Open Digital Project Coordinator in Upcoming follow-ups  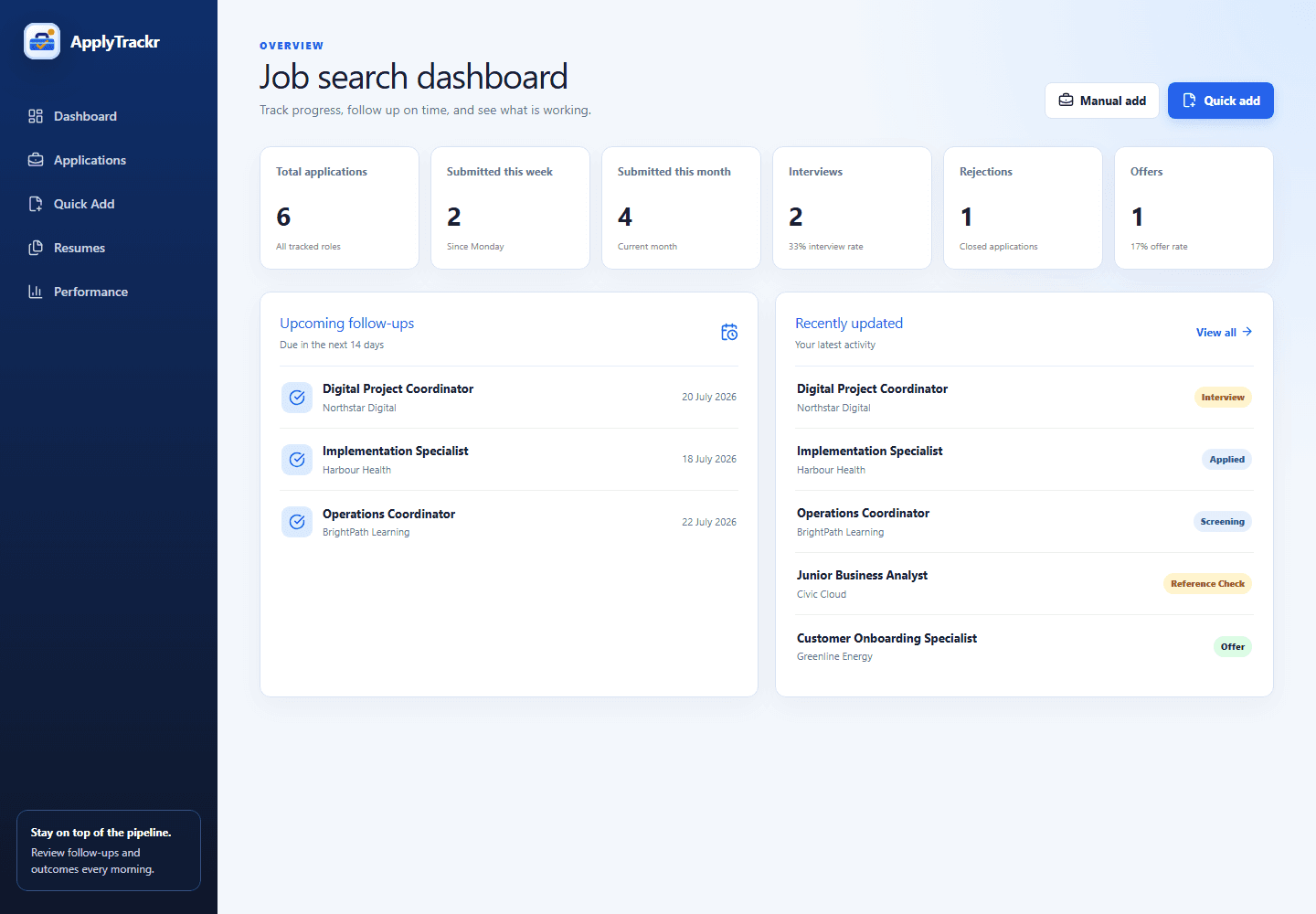(509, 398)
